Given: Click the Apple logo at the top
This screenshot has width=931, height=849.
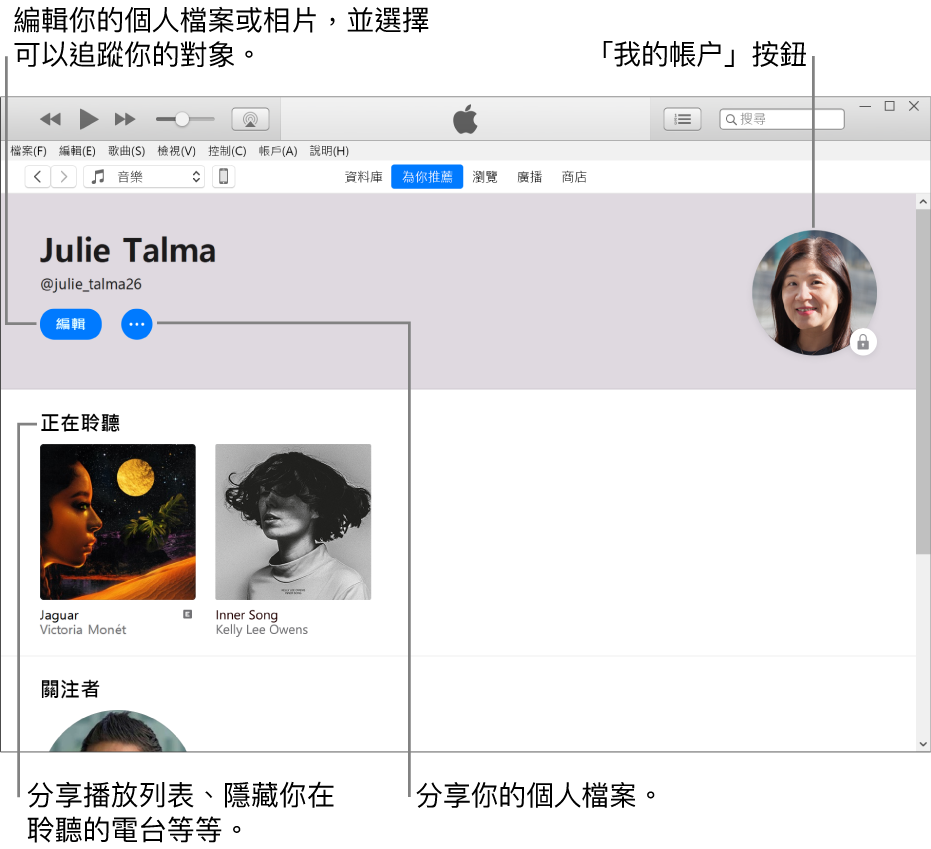Looking at the screenshot, I should pyautogui.click(x=465, y=118).
